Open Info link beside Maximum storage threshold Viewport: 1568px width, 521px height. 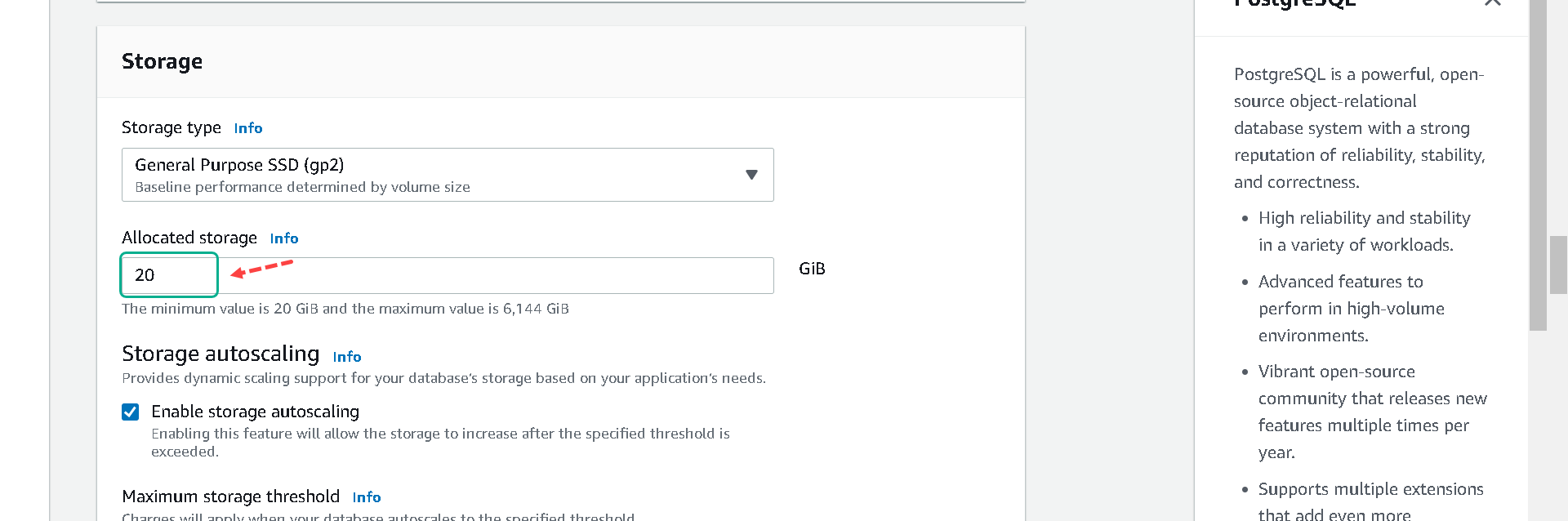(x=367, y=497)
